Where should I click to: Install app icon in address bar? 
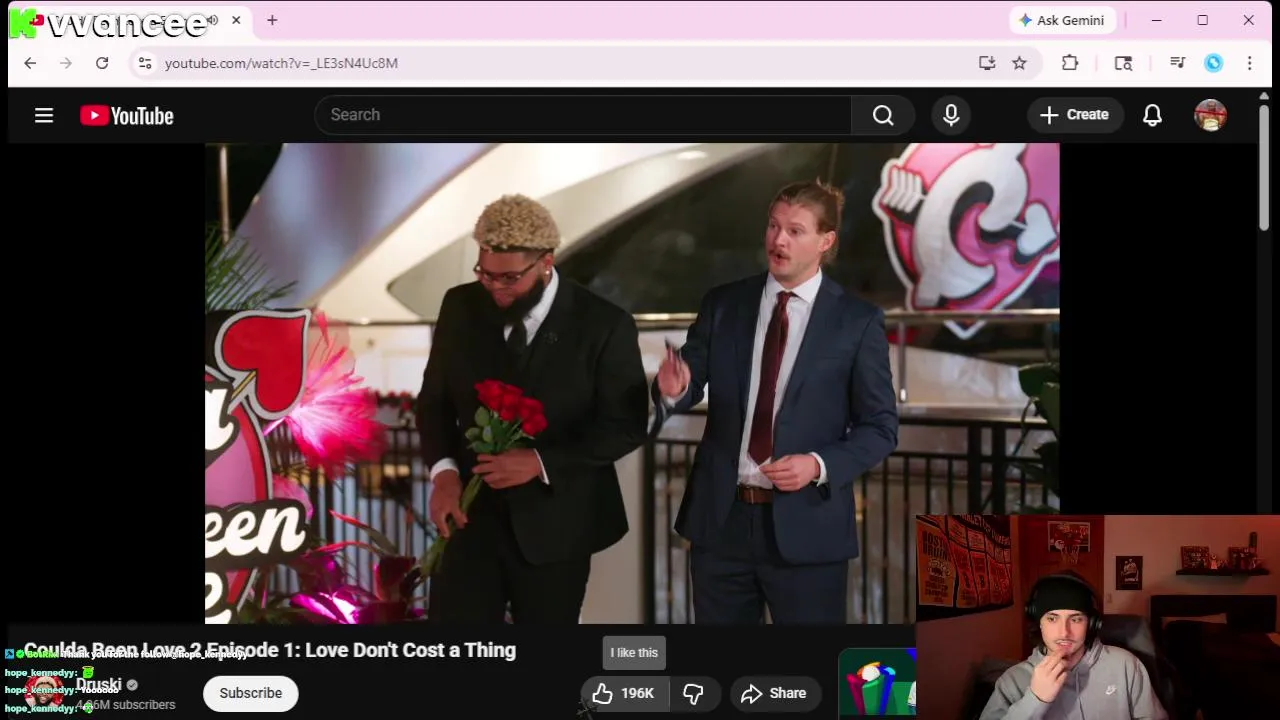pos(987,63)
